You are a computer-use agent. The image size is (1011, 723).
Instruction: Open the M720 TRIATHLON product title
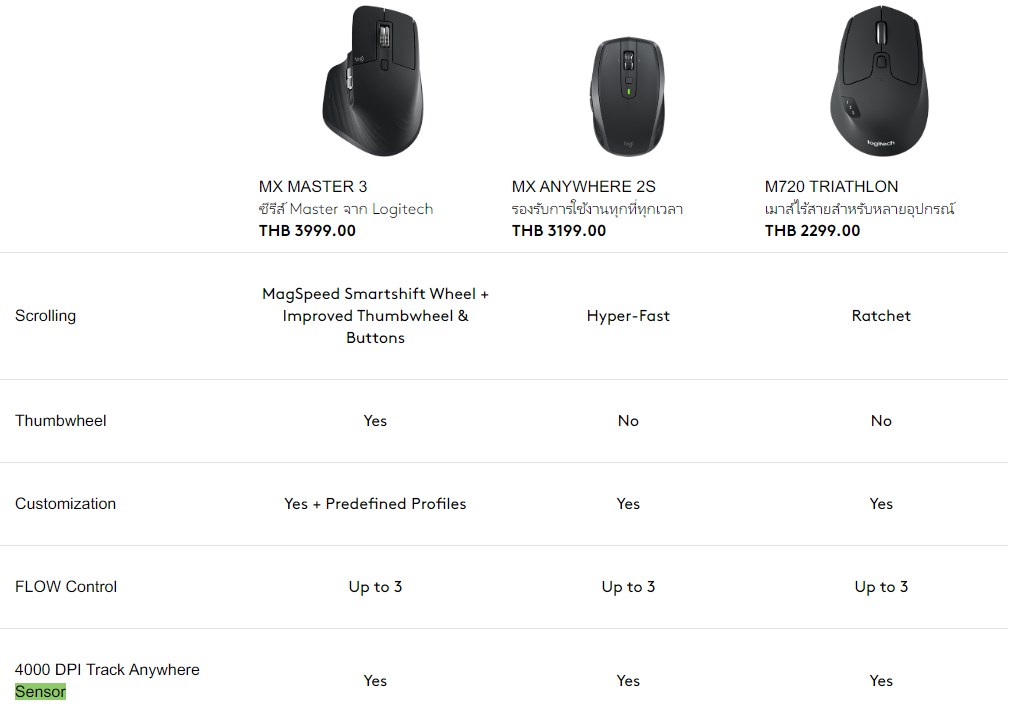tap(831, 186)
